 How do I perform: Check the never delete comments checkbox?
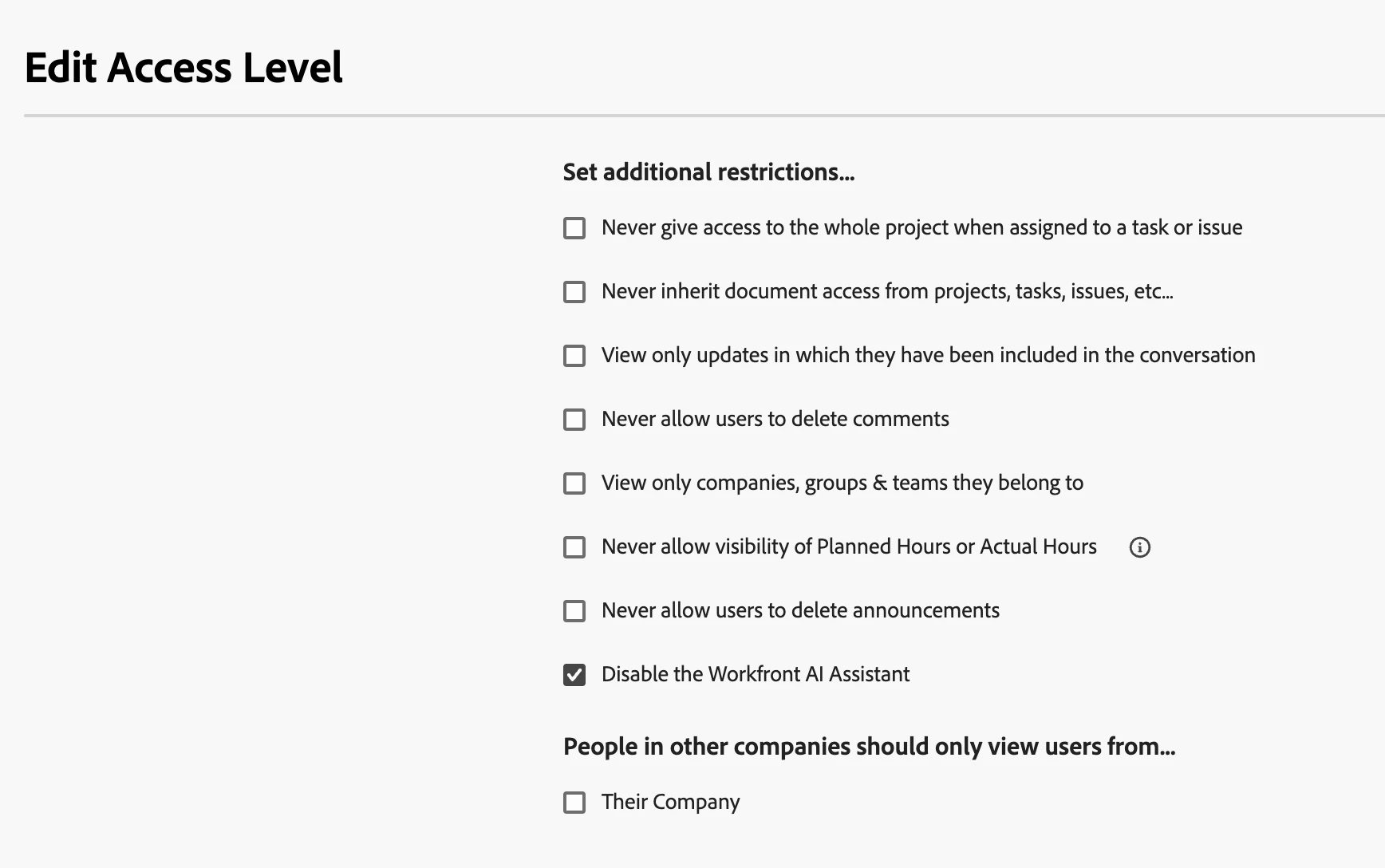point(574,420)
